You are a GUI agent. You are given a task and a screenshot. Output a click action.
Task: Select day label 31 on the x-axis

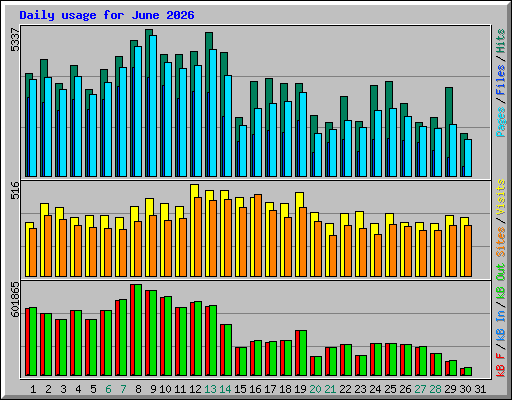pyautogui.click(x=480, y=389)
